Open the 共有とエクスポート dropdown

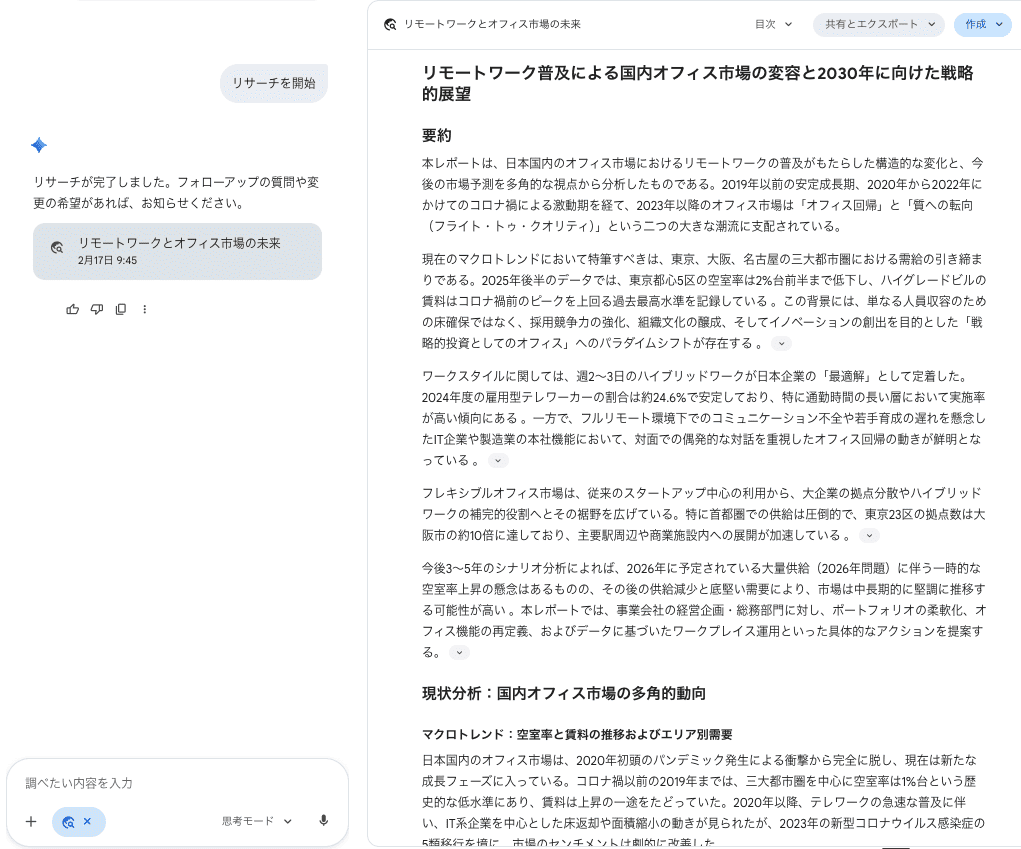pos(878,24)
